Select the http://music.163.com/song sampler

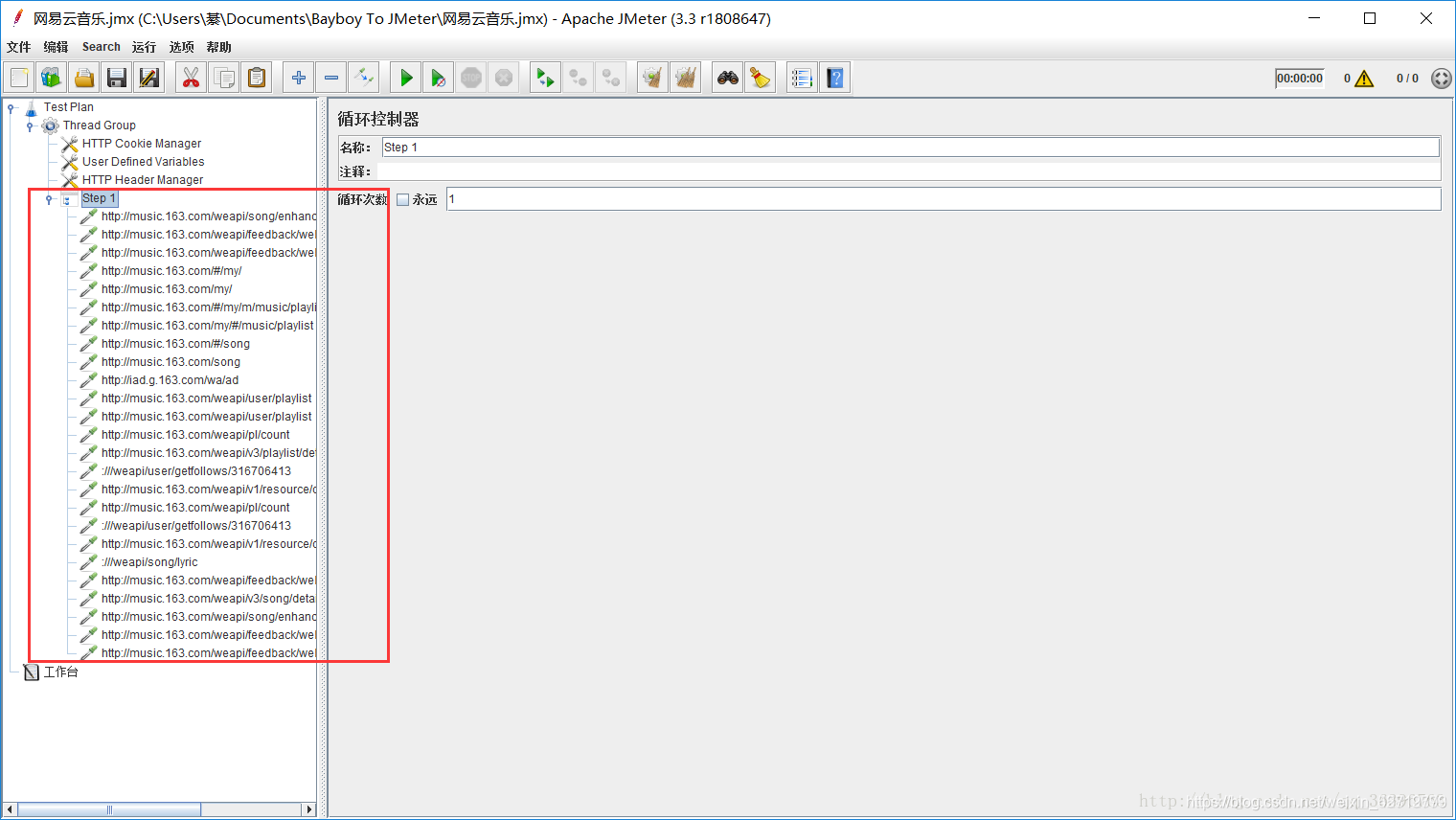point(171,362)
